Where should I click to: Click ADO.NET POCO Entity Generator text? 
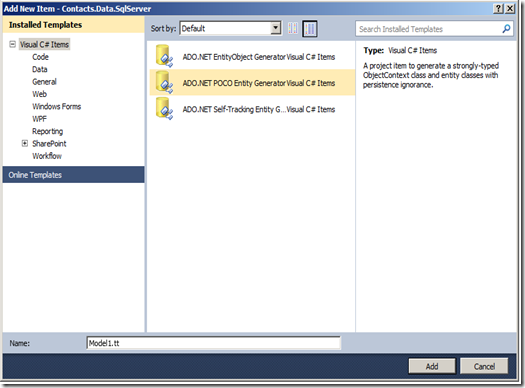pyautogui.click(x=234, y=83)
